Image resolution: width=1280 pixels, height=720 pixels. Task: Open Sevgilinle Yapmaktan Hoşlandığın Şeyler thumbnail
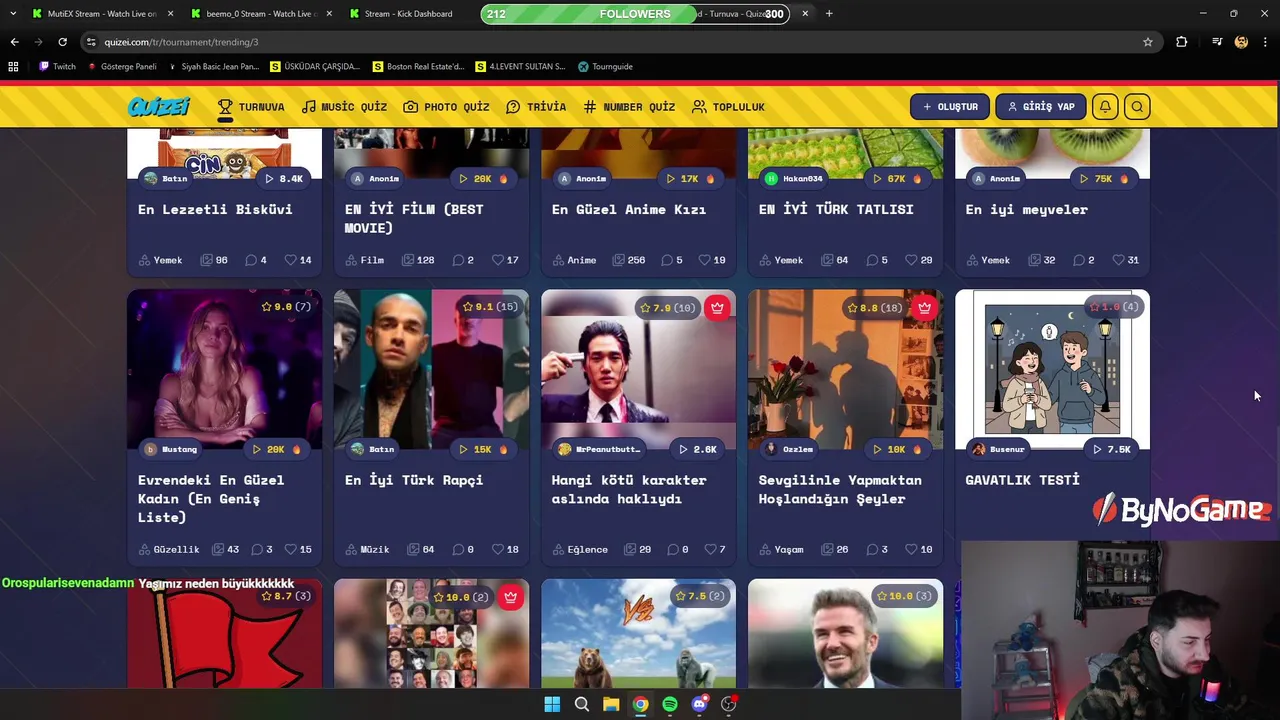click(x=845, y=370)
